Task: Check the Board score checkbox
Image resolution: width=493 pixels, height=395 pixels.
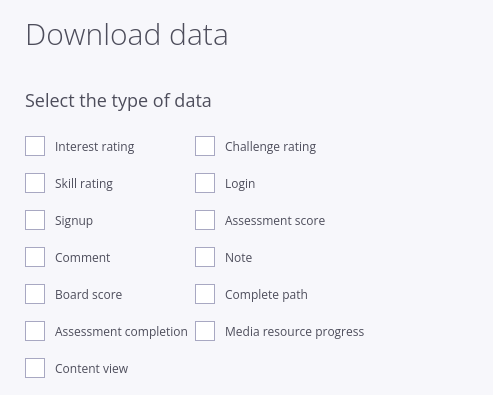Action: click(35, 294)
